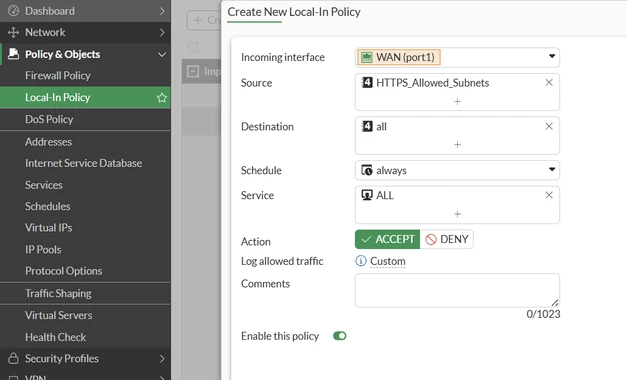Add another Service entry with plus
The image size is (627, 380).
(x=457, y=214)
